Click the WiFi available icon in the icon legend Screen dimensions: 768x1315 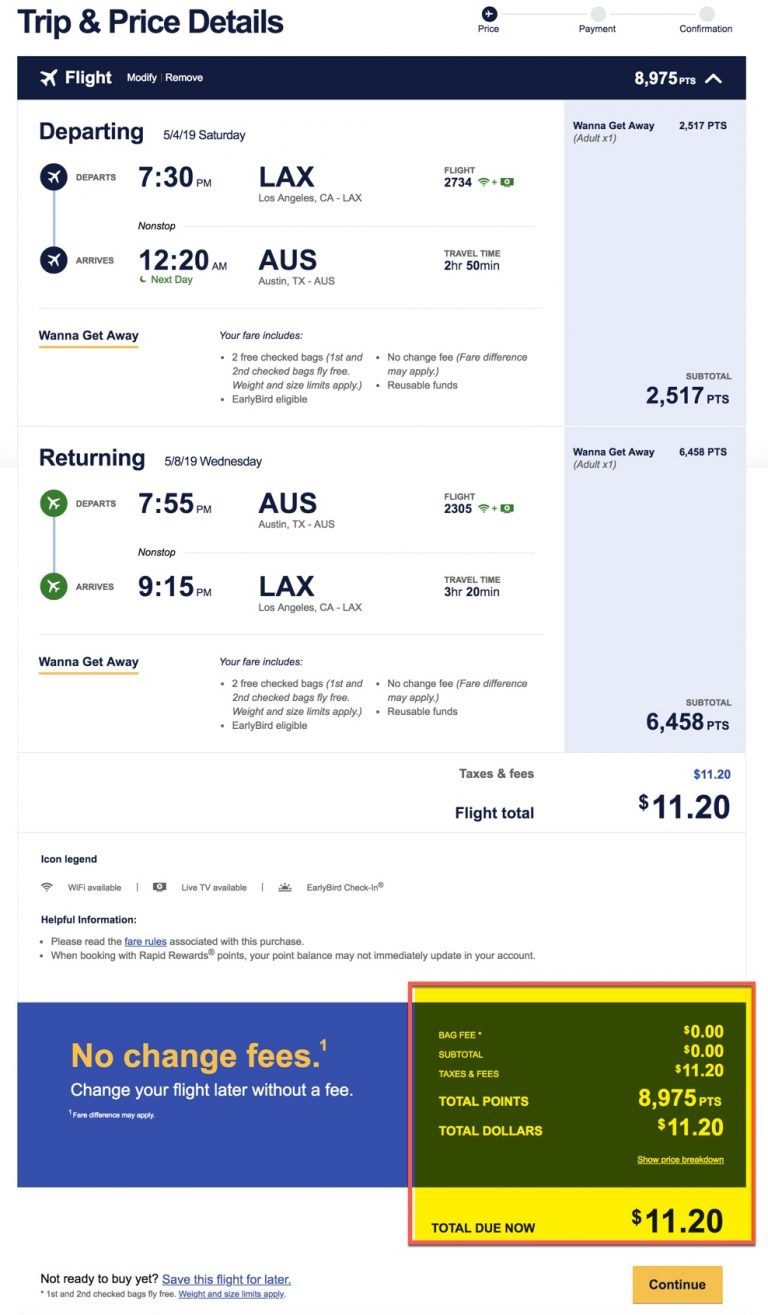pos(46,887)
